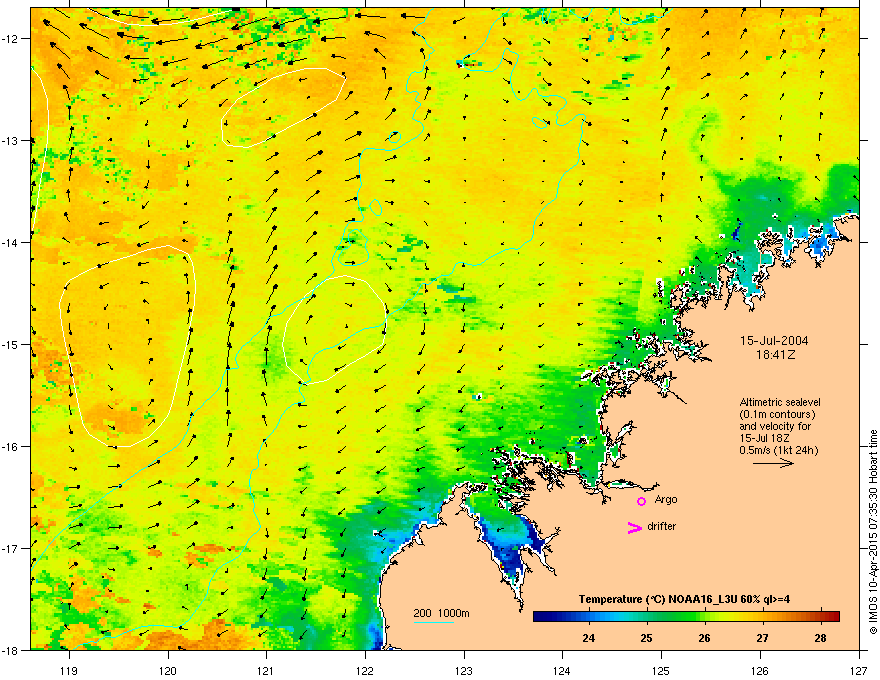Screen dimensions: 880x680
Task: Click the 127 longitude axis label
Action: coord(859,671)
